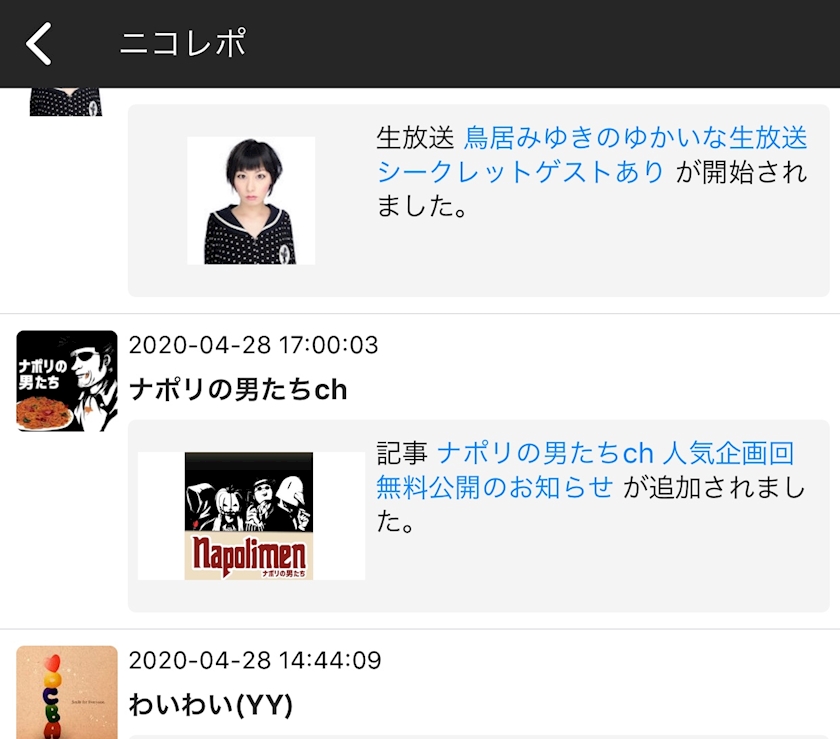Go back using the header back arrow

coord(39,43)
